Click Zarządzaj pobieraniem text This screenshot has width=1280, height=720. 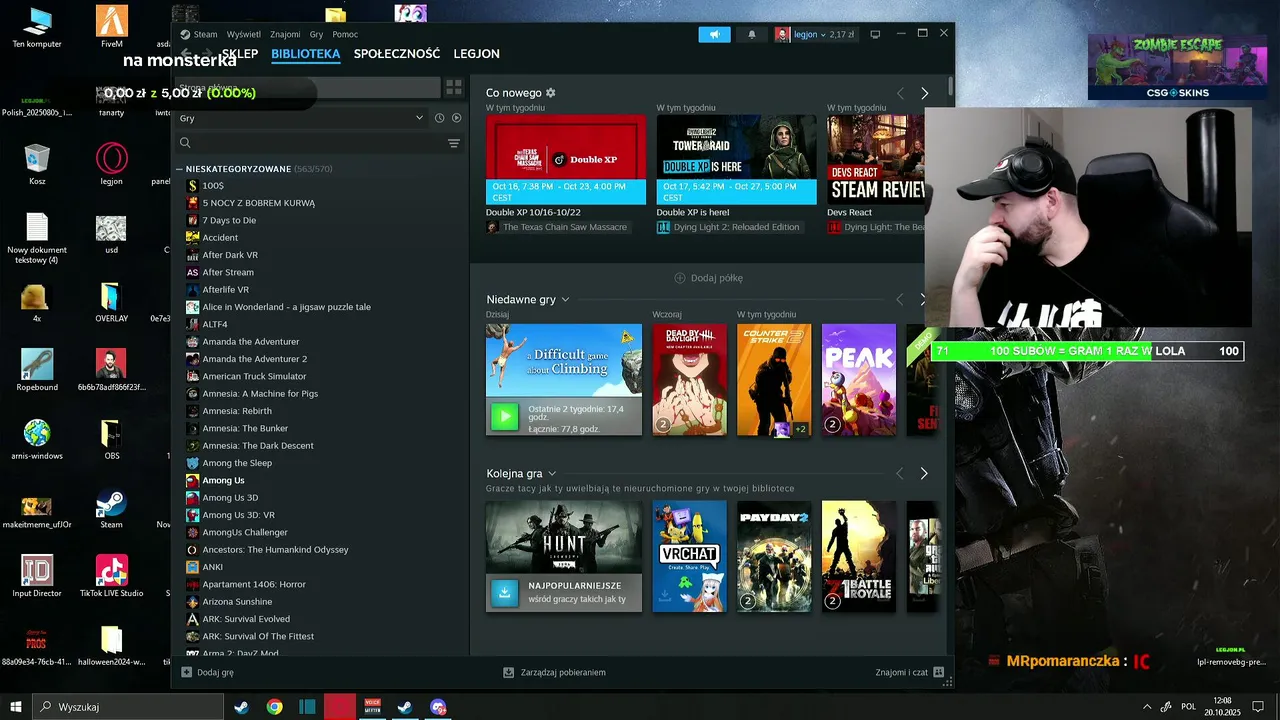click(x=563, y=672)
